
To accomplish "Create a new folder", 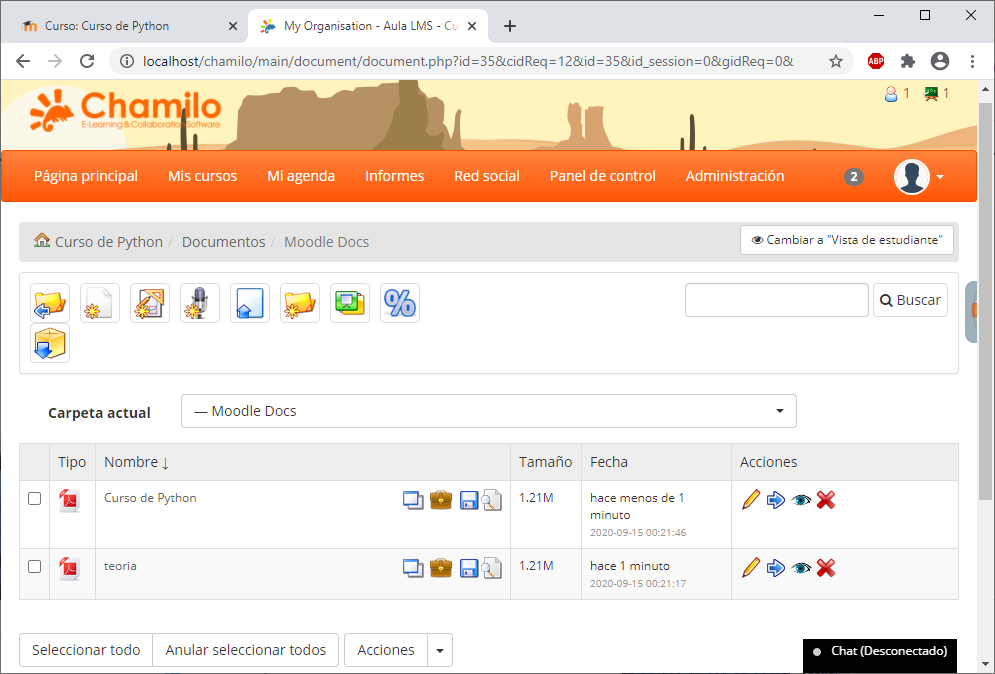I will tap(299, 303).
